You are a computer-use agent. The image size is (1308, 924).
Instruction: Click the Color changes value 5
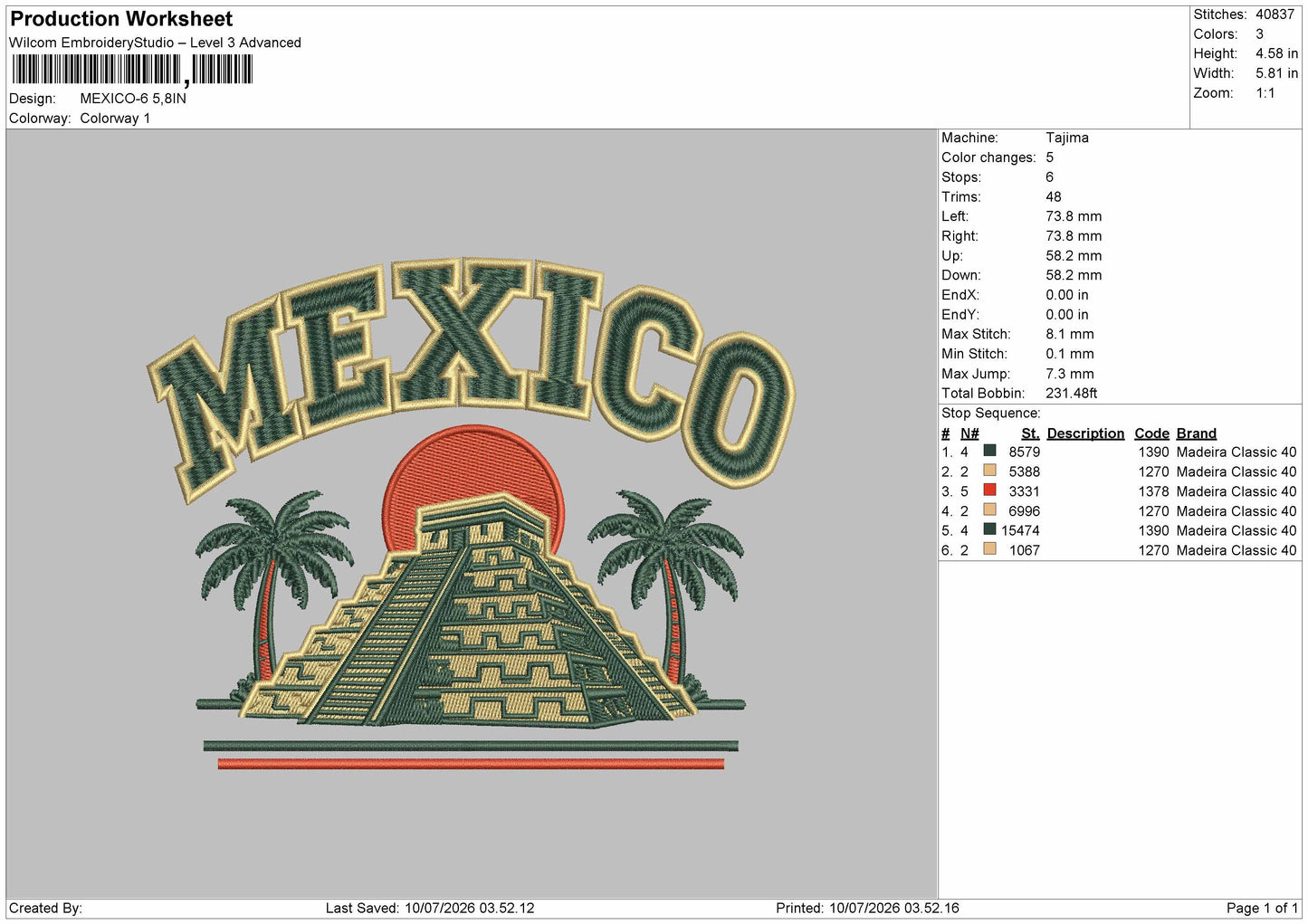point(1049,157)
